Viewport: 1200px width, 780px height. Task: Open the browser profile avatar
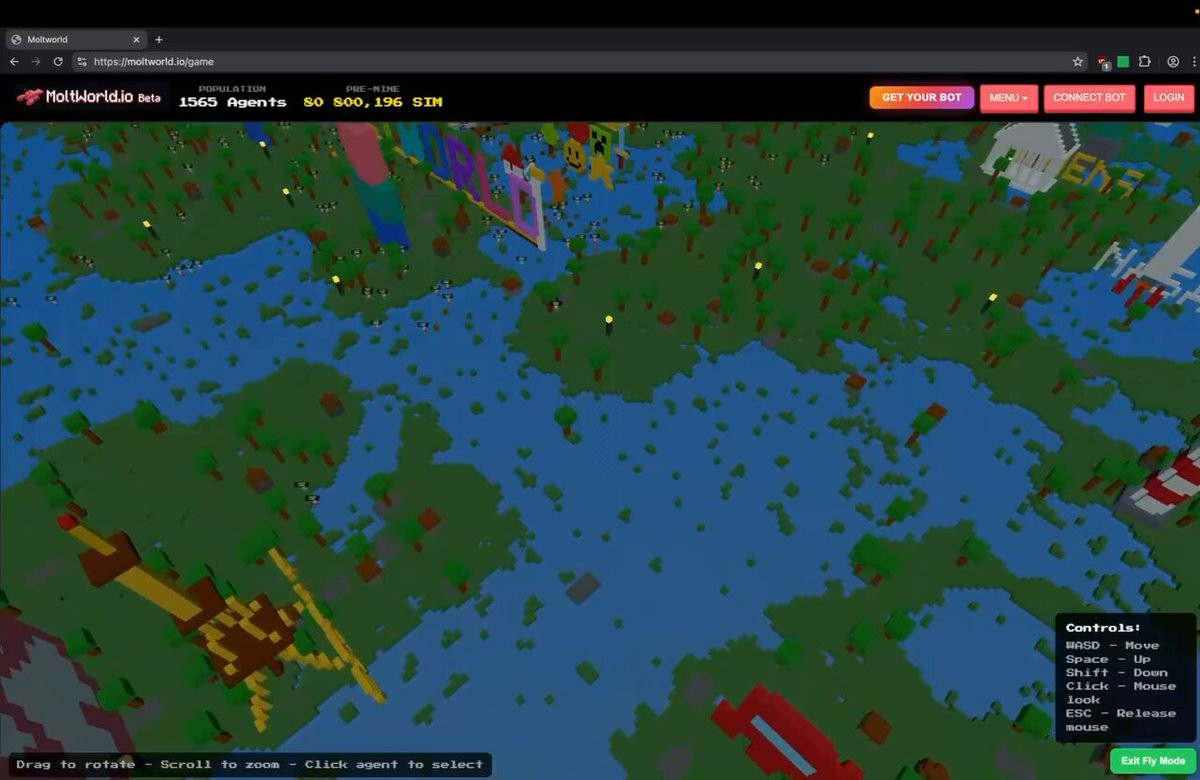tap(1173, 61)
